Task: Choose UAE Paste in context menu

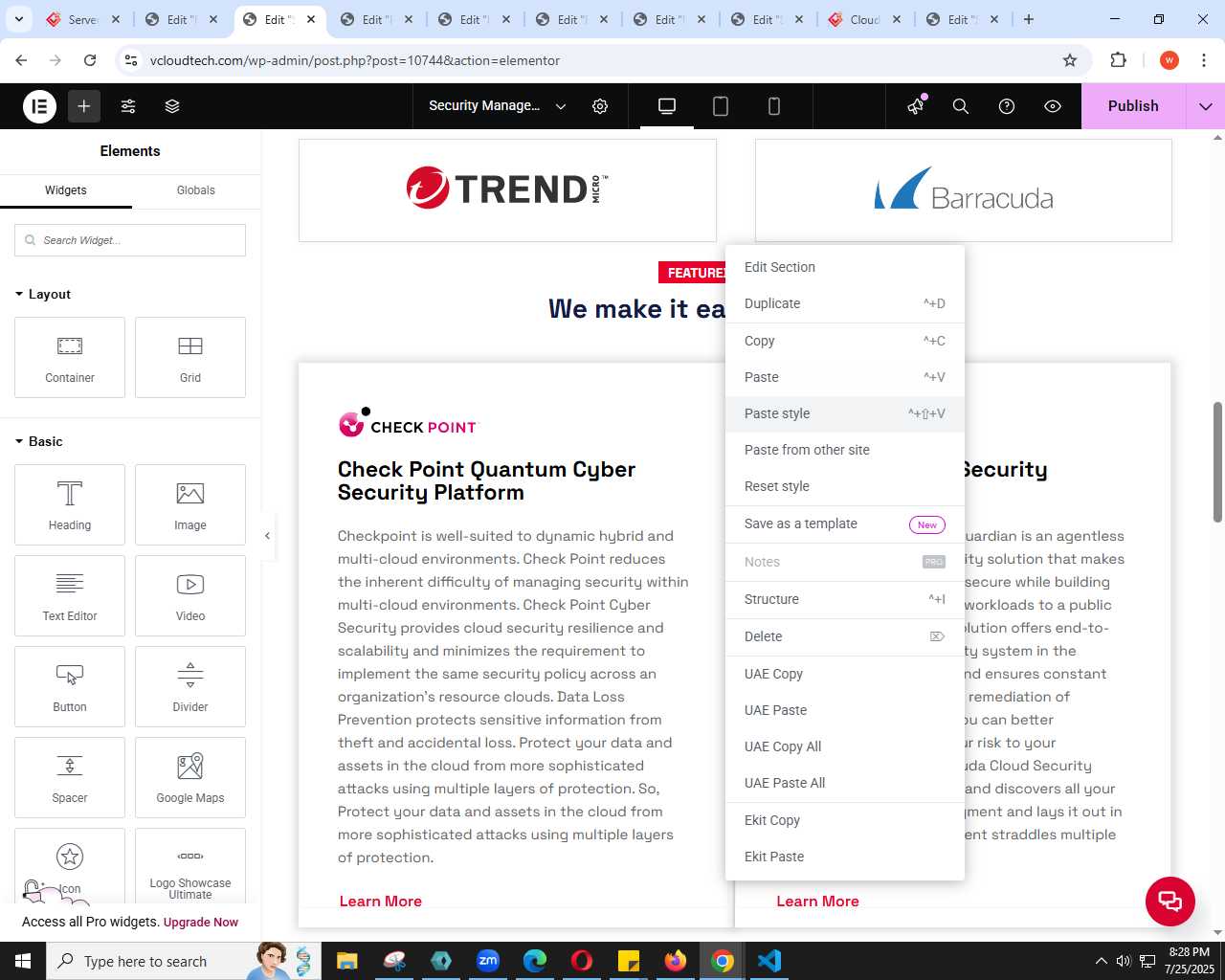Action: [x=845, y=710]
